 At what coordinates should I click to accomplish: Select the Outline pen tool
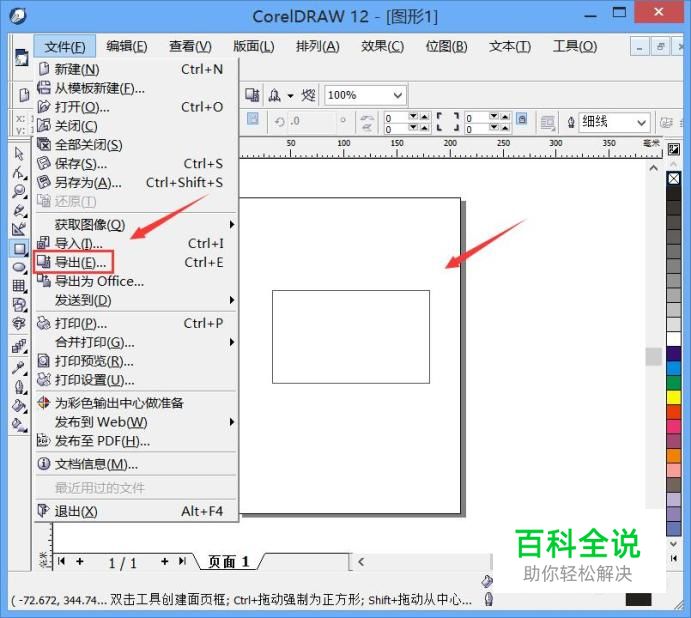[19, 387]
